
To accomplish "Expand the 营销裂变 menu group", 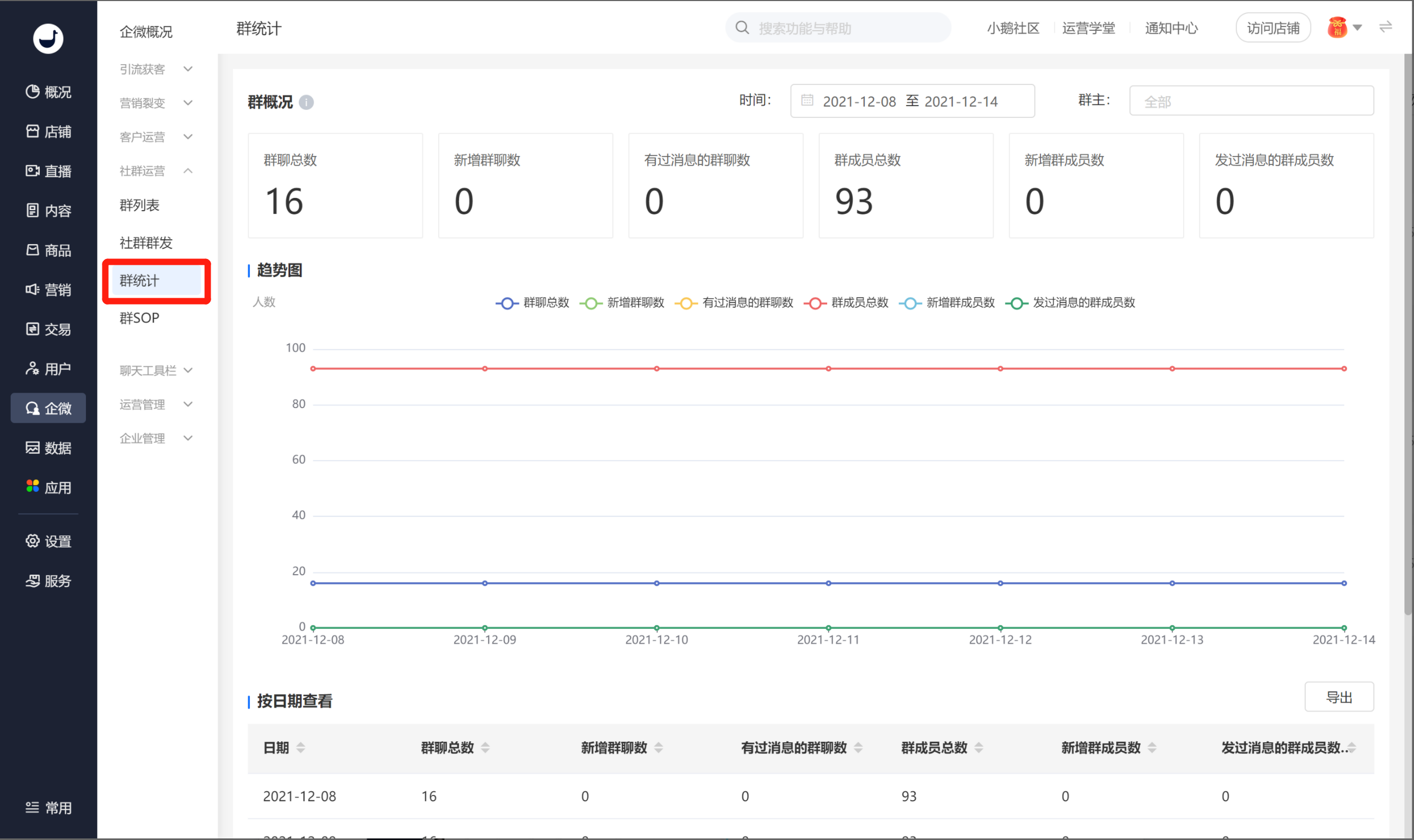I will pyautogui.click(x=157, y=103).
